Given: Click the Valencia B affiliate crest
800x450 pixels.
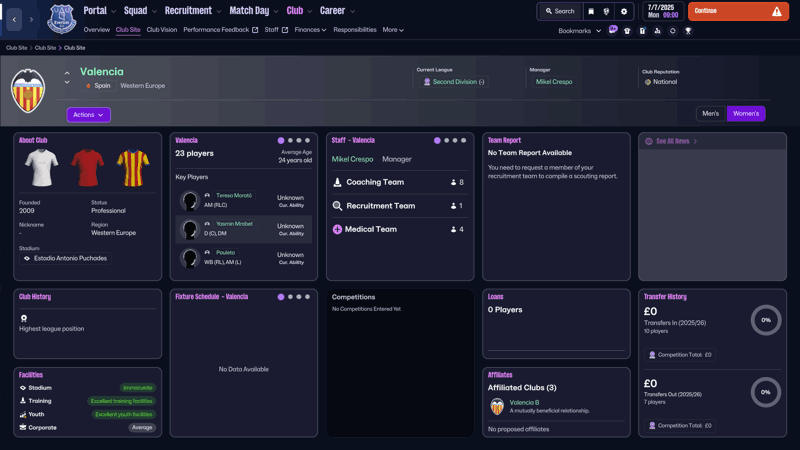Looking at the screenshot, I should pos(497,407).
